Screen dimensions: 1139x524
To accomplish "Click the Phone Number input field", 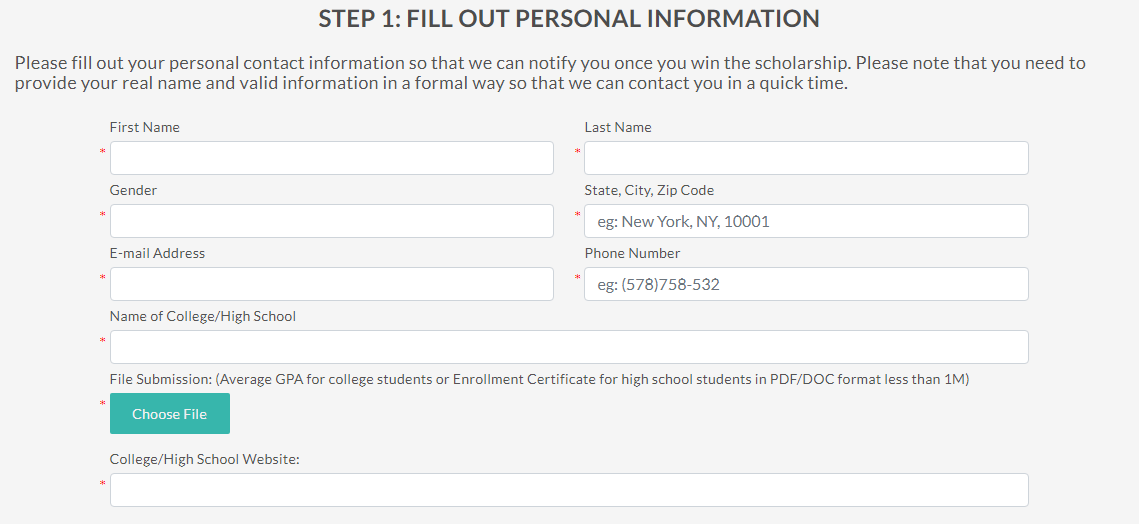I will click(x=806, y=283).
